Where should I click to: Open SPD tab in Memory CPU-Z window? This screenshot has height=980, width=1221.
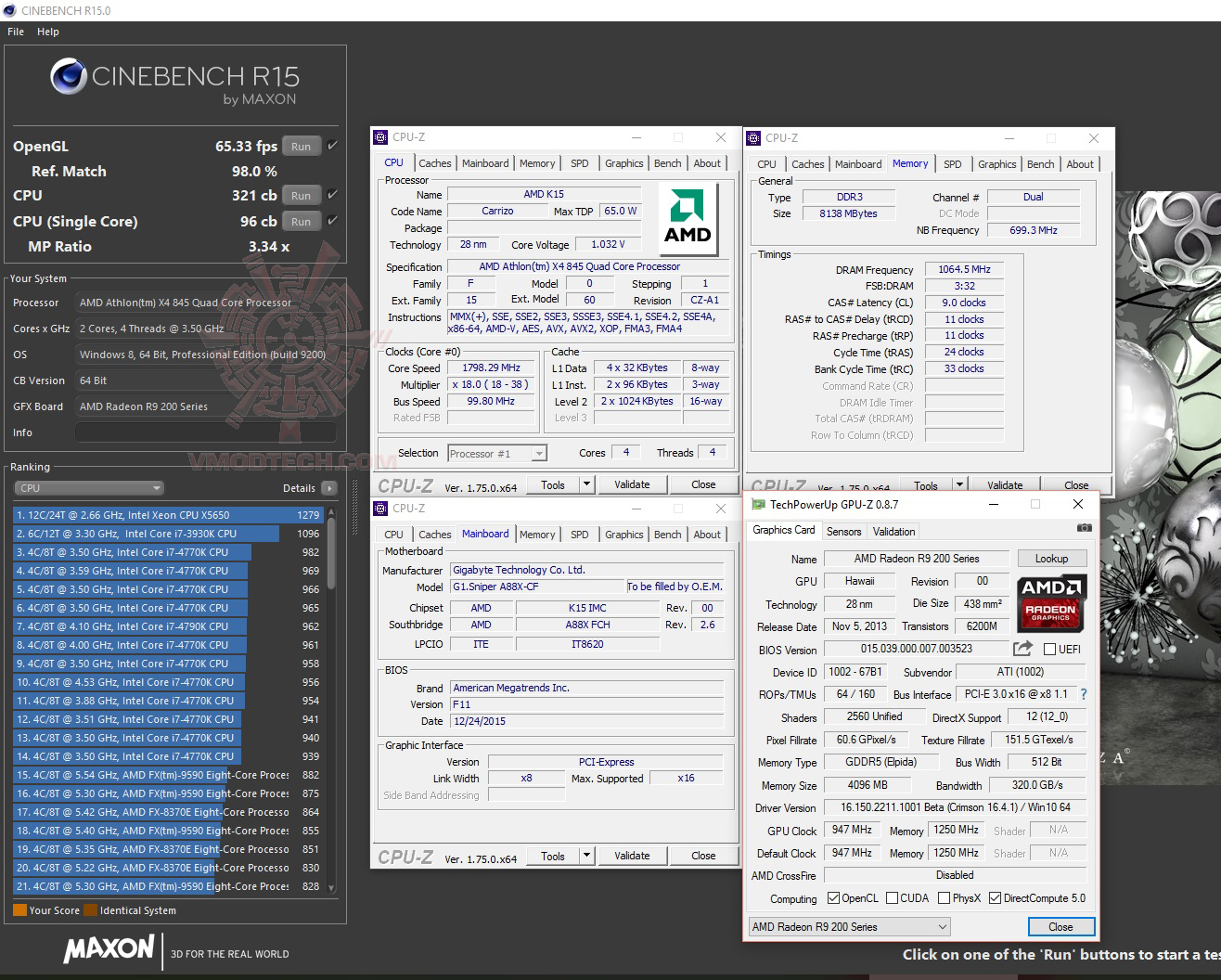pos(953,164)
